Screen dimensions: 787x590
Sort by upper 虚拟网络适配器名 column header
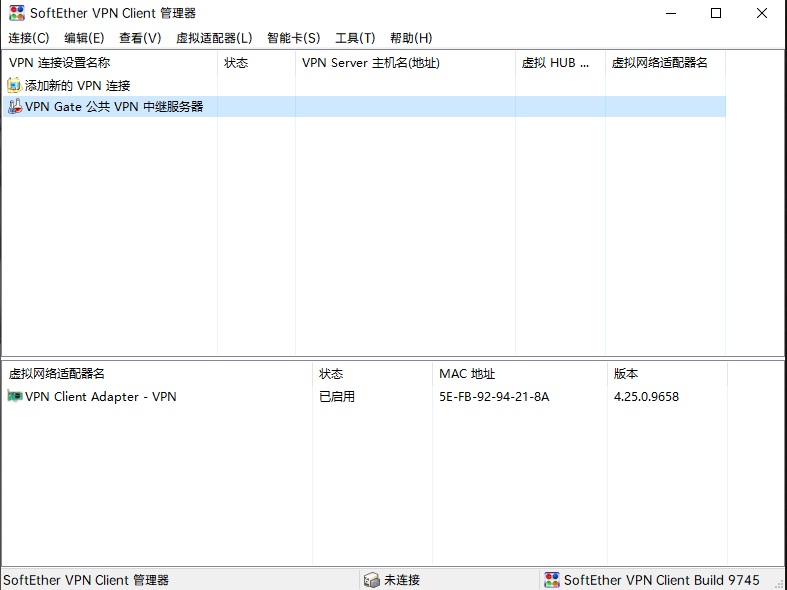[666, 63]
